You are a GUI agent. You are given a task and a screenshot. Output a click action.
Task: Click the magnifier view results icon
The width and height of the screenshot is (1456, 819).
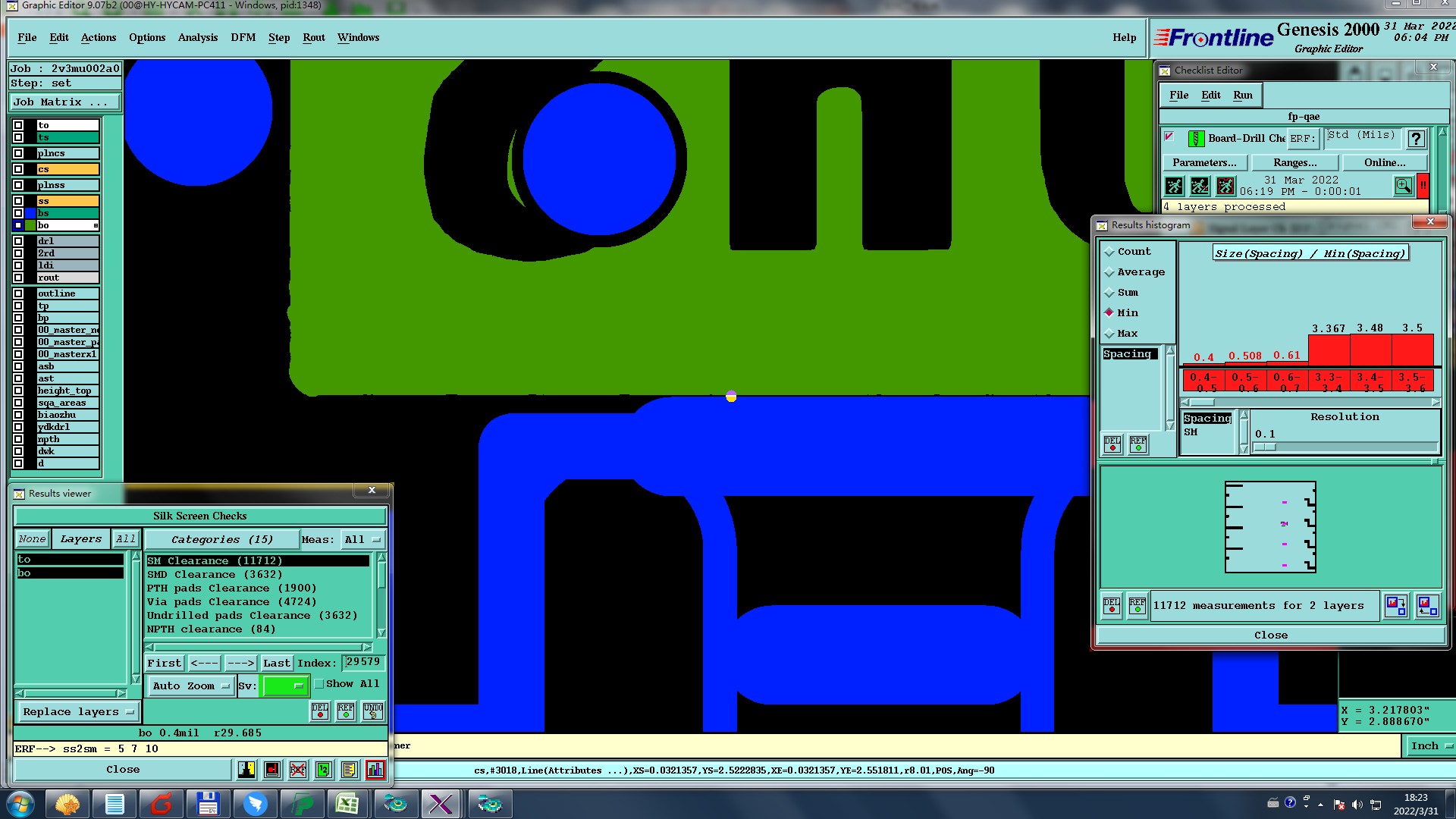point(1403,186)
